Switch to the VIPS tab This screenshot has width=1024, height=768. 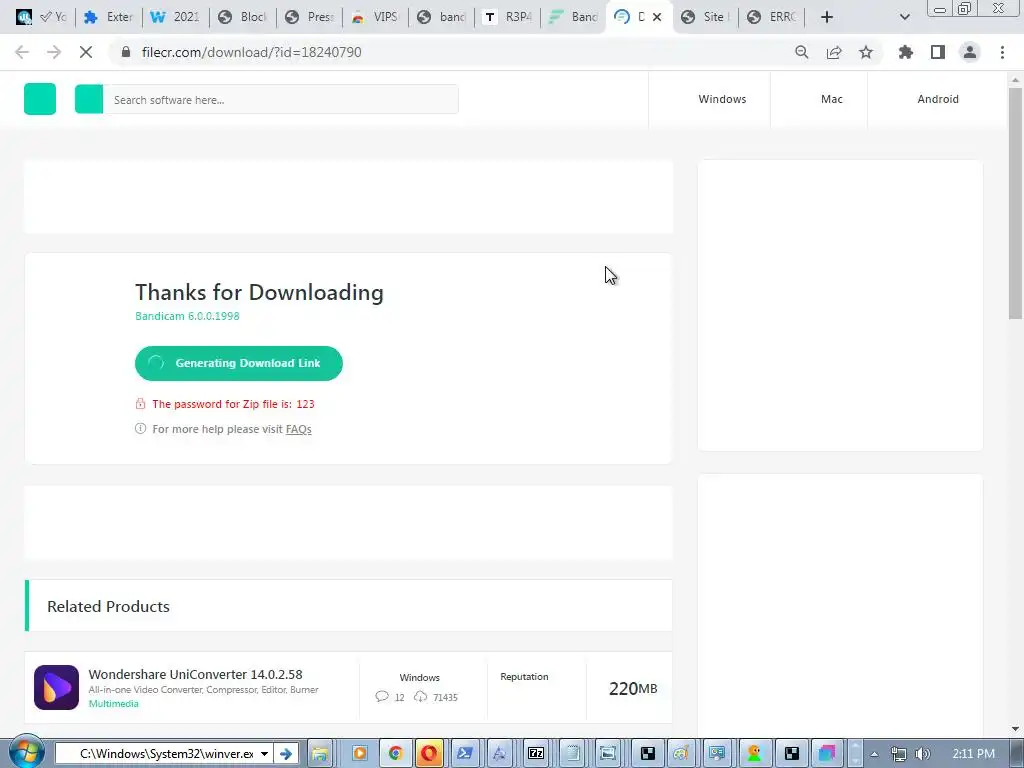pos(376,17)
